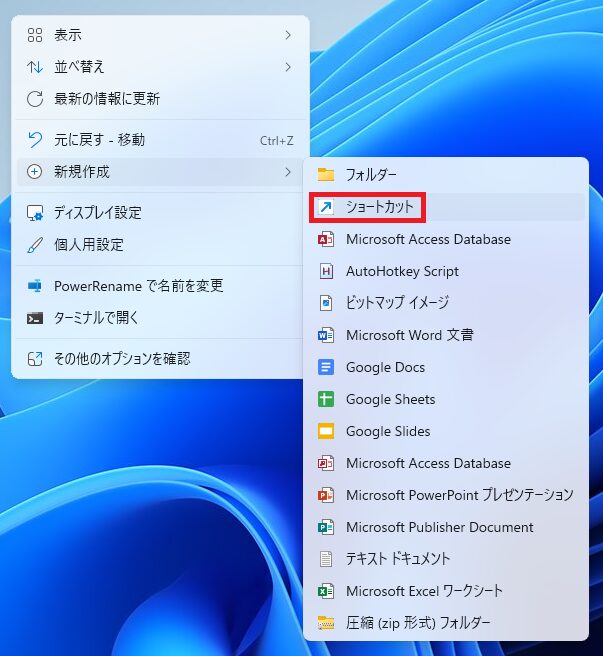Click the テキスト ドキュメント page icon

coord(326,559)
